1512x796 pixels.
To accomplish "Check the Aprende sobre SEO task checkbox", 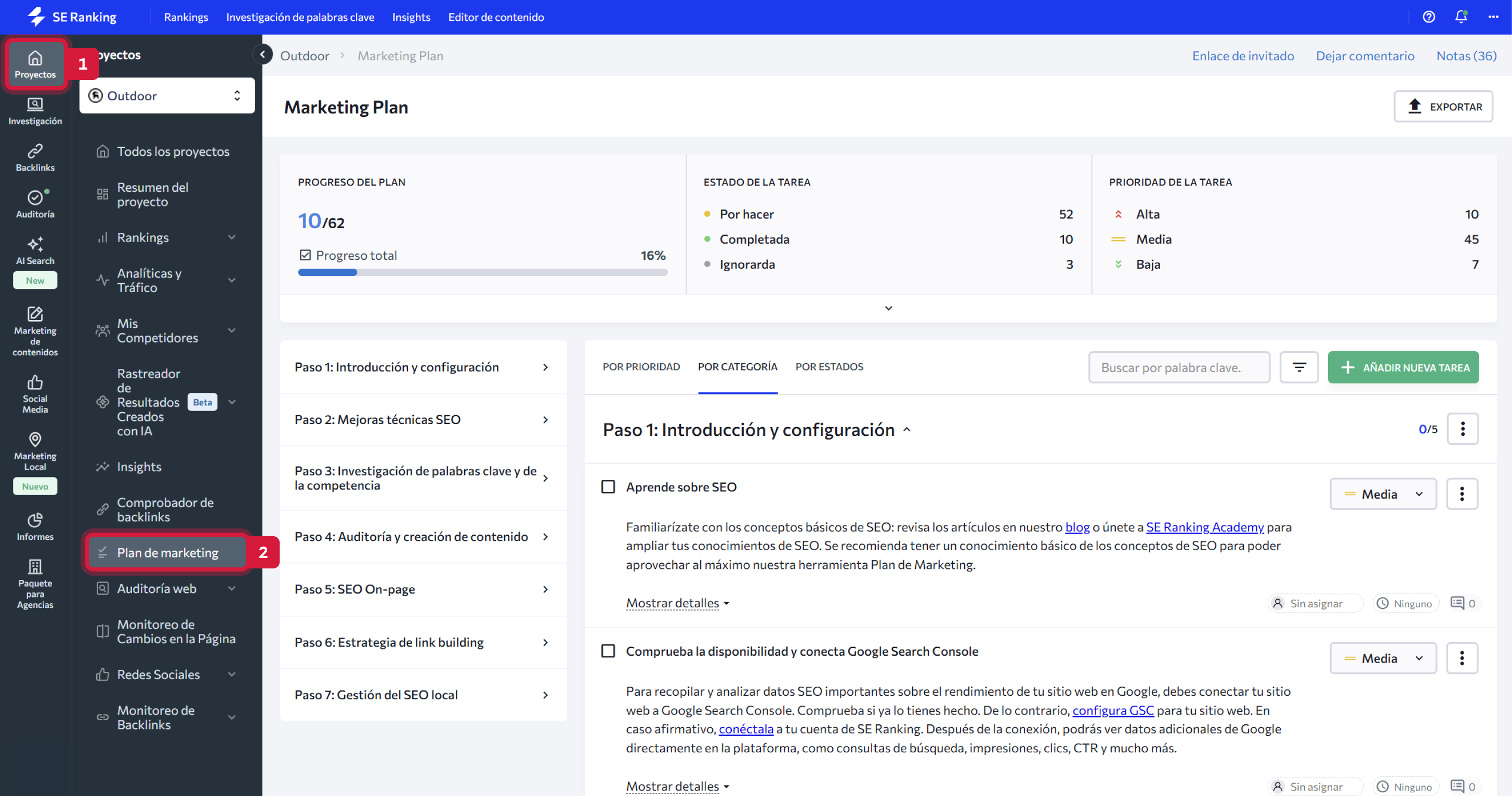I will pos(608,487).
